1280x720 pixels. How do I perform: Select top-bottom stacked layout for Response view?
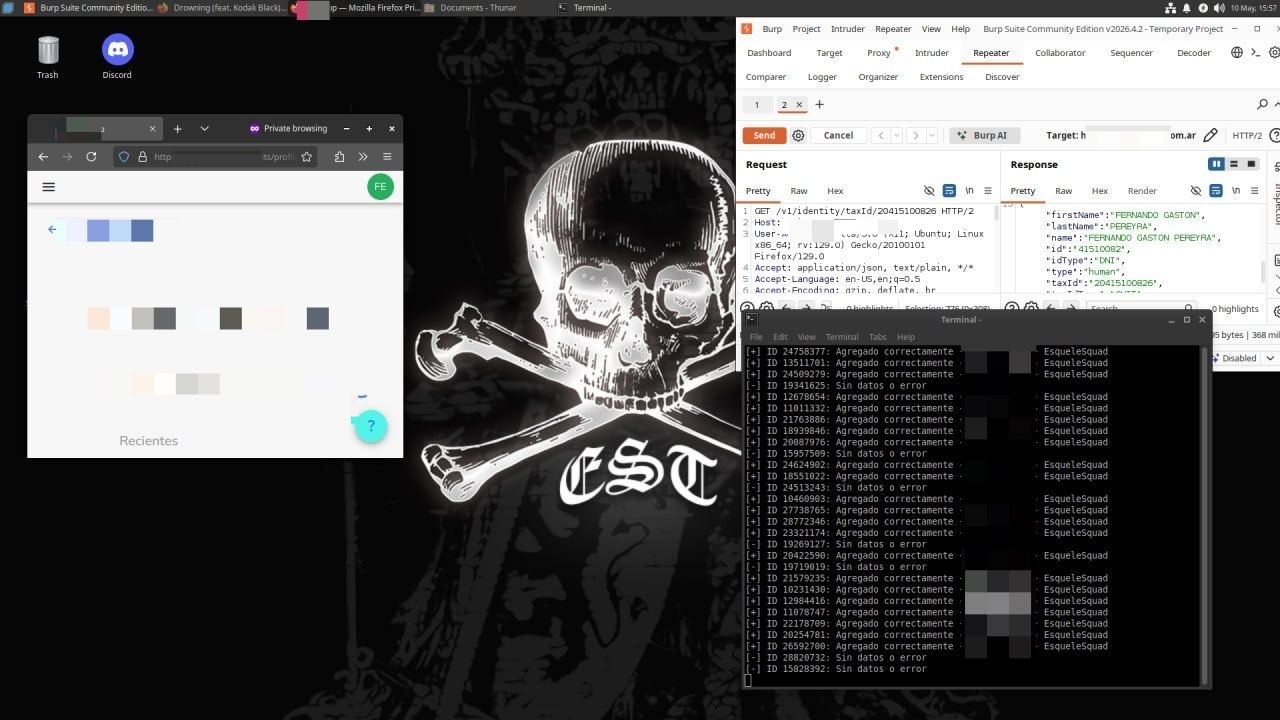click(x=1234, y=164)
